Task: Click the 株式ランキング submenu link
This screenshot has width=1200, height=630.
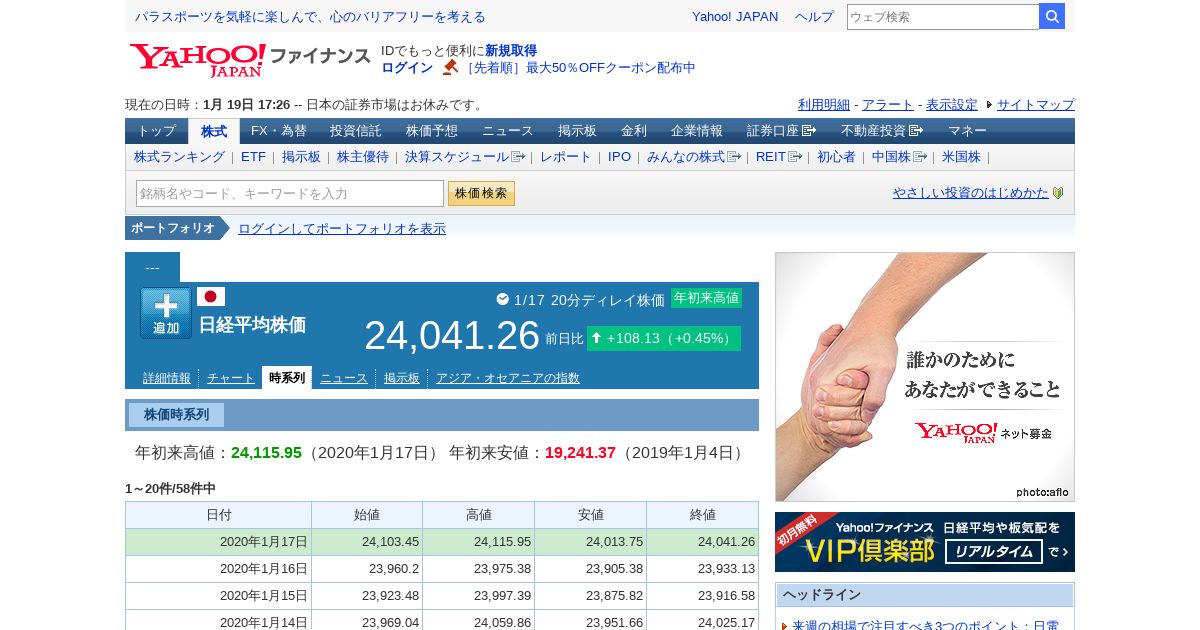Action: pos(180,157)
